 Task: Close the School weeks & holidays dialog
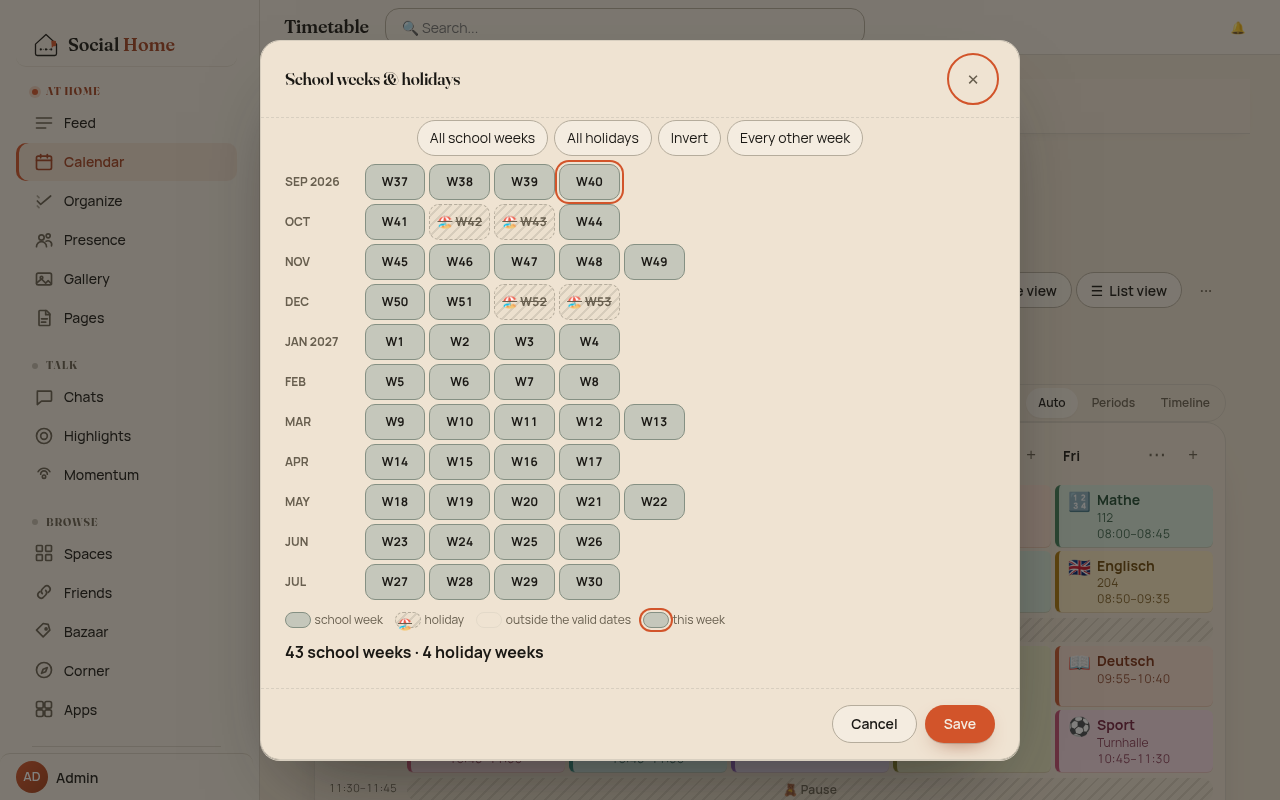[973, 79]
